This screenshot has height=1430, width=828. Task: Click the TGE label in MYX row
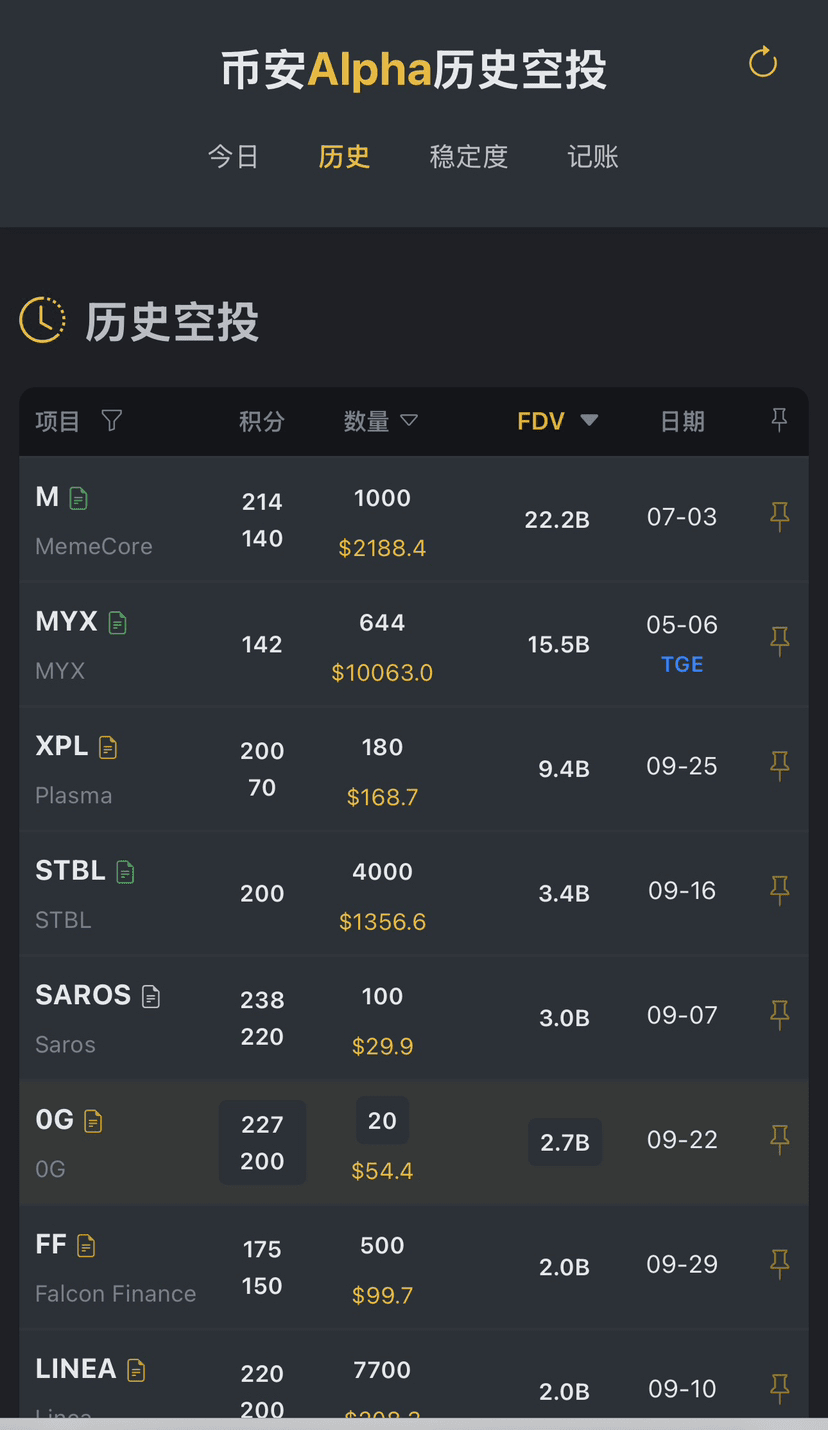tap(682, 665)
